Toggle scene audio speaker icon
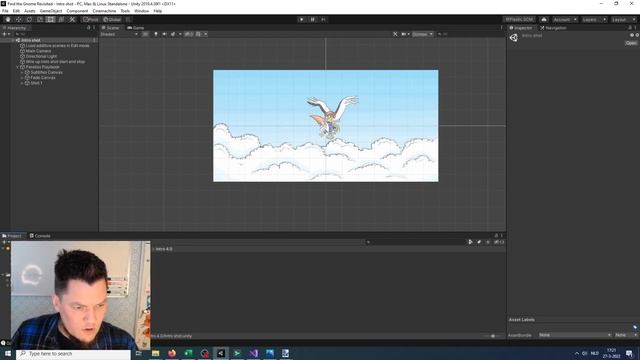 (x=164, y=34)
